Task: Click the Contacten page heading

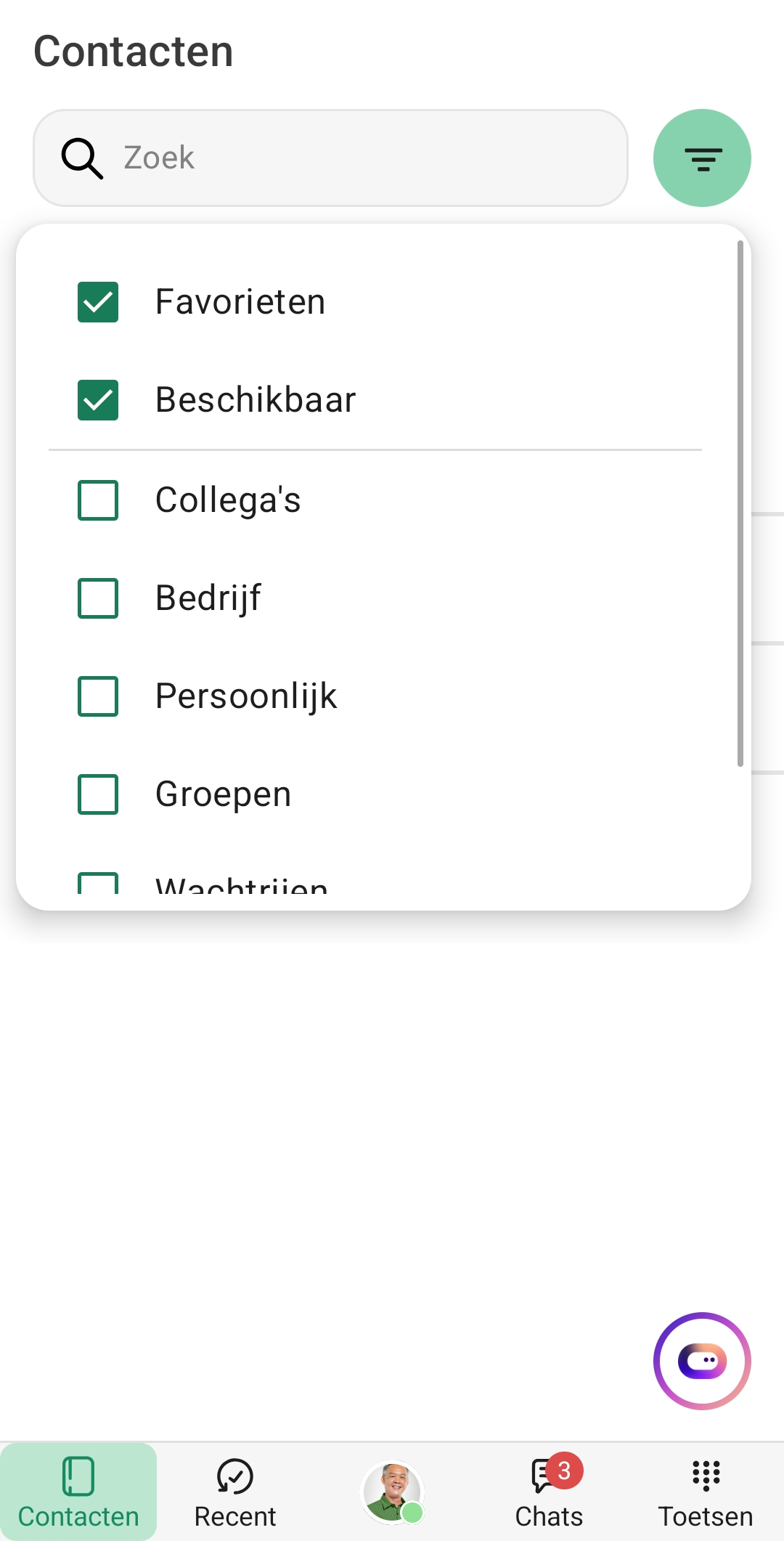Action: coord(134,52)
